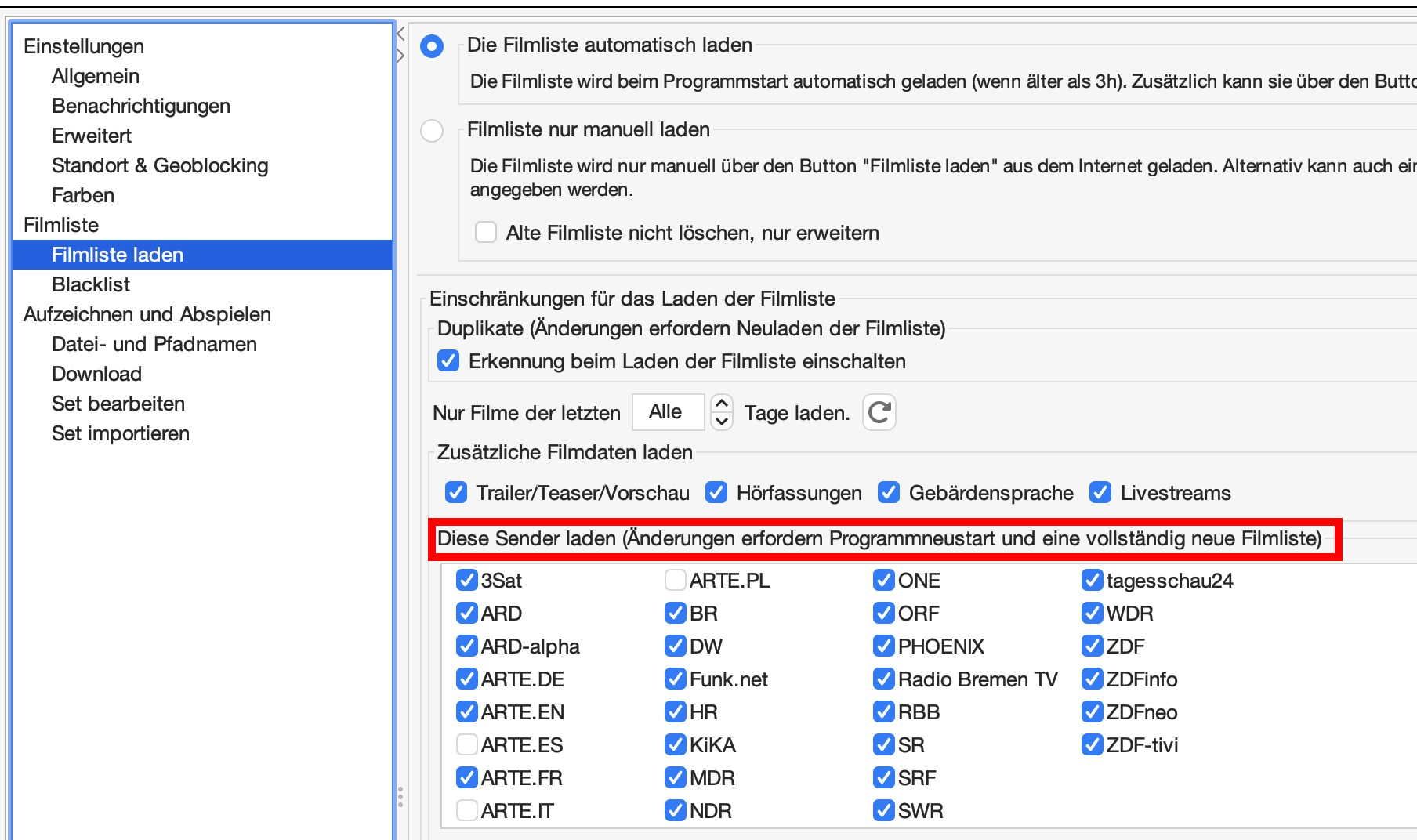Enable the ARTE.PL sender checkbox

[675, 581]
